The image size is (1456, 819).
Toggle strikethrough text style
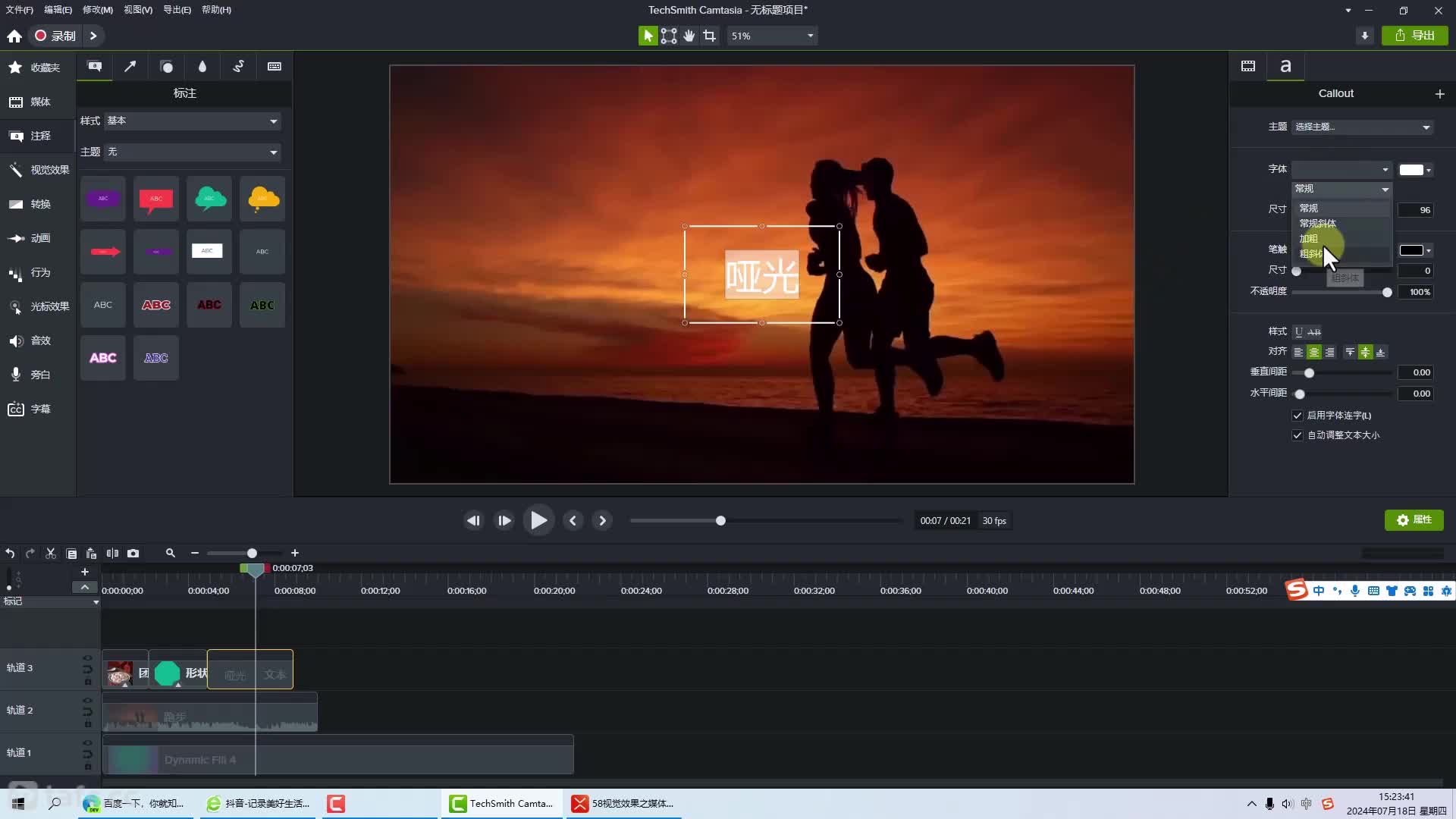(x=1314, y=332)
